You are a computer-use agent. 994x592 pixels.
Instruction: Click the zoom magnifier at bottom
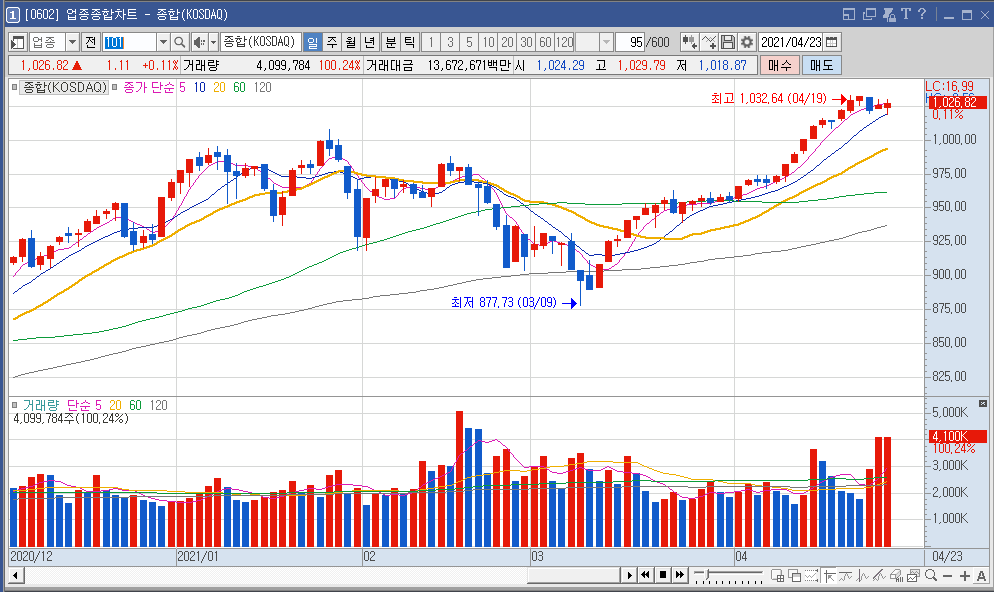931,576
